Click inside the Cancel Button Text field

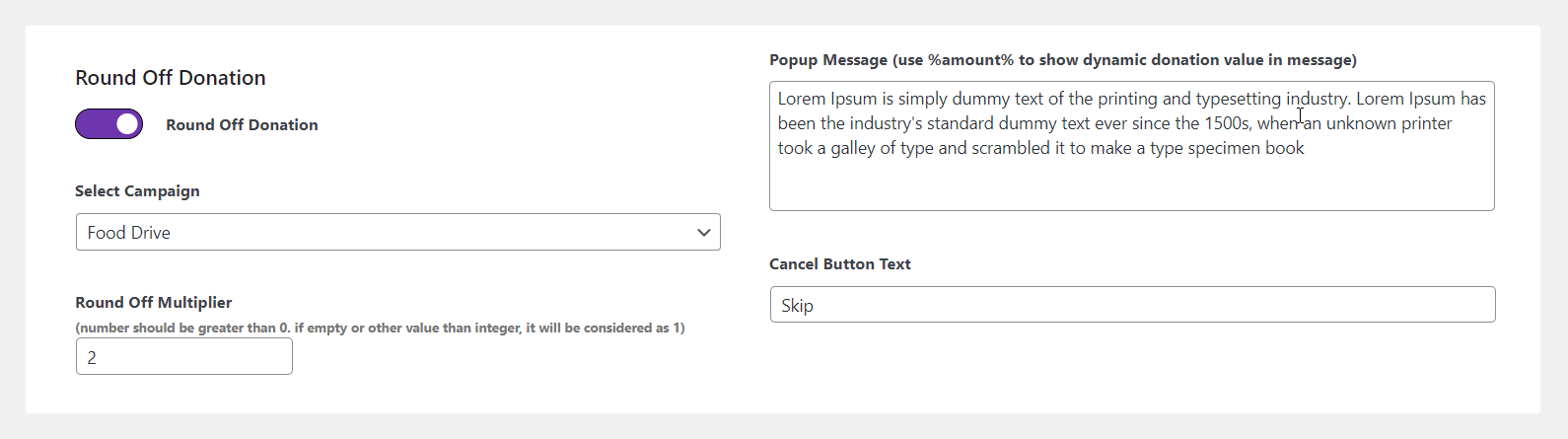tap(1132, 305)
